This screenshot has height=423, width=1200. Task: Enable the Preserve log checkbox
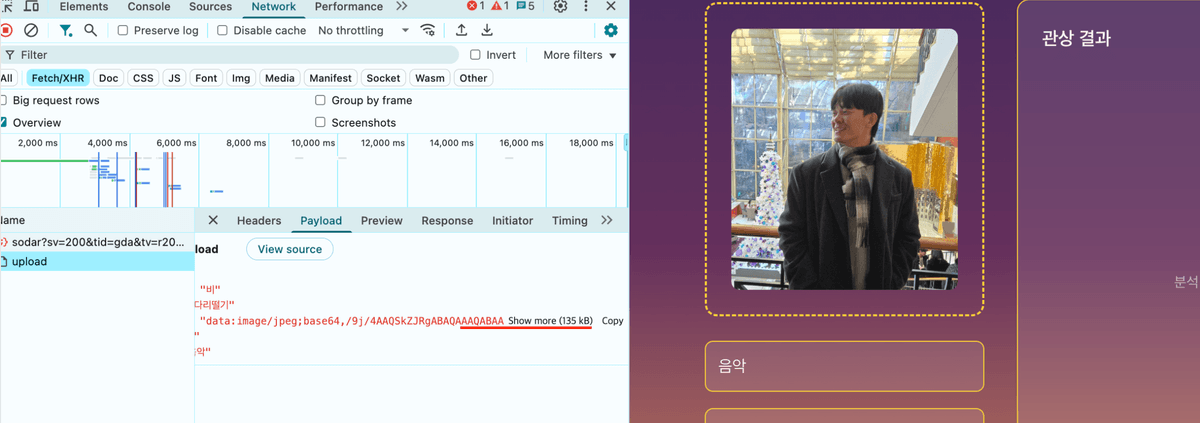[x=123, y=31]
